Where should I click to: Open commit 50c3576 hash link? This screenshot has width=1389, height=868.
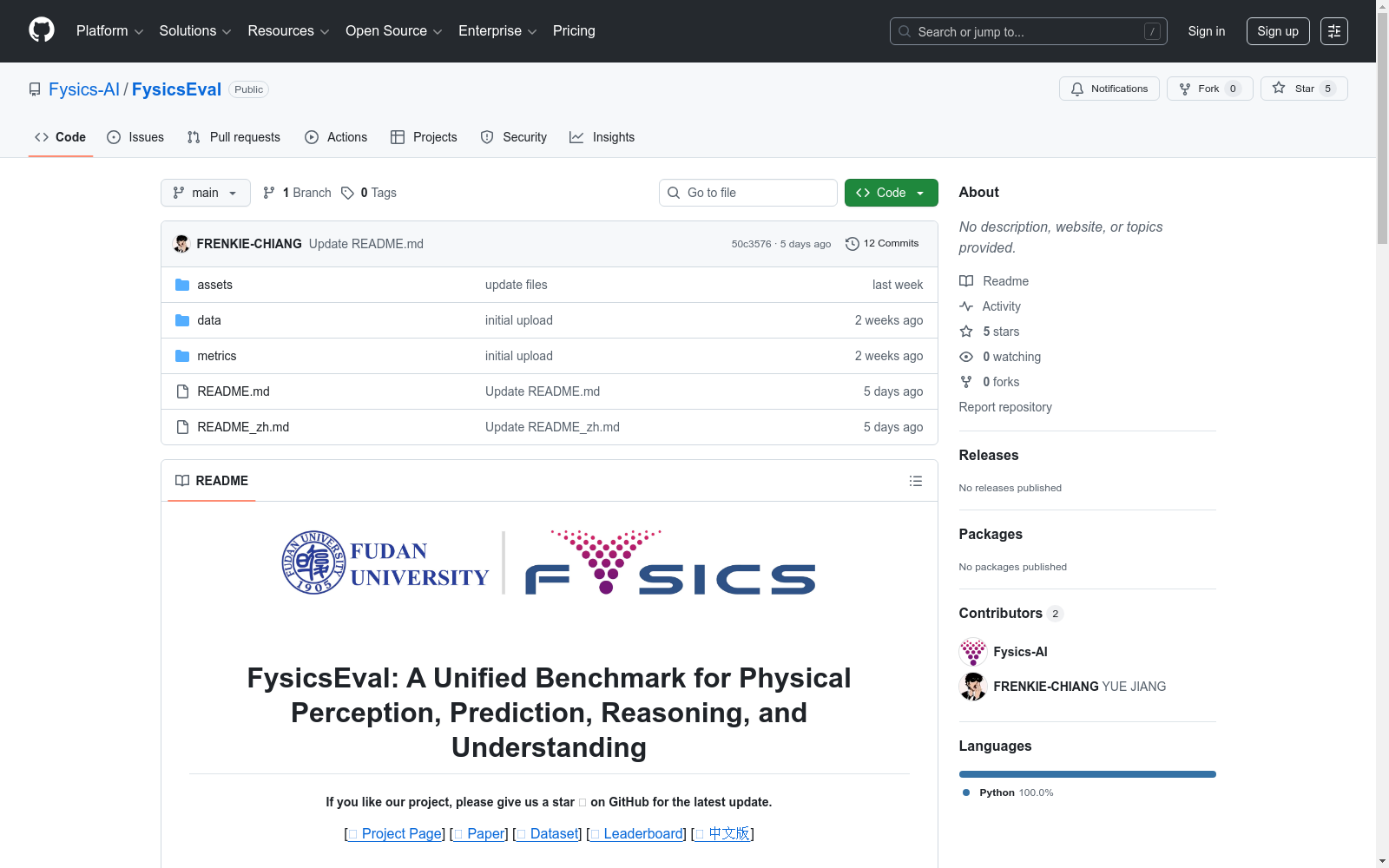pos(751,244)
